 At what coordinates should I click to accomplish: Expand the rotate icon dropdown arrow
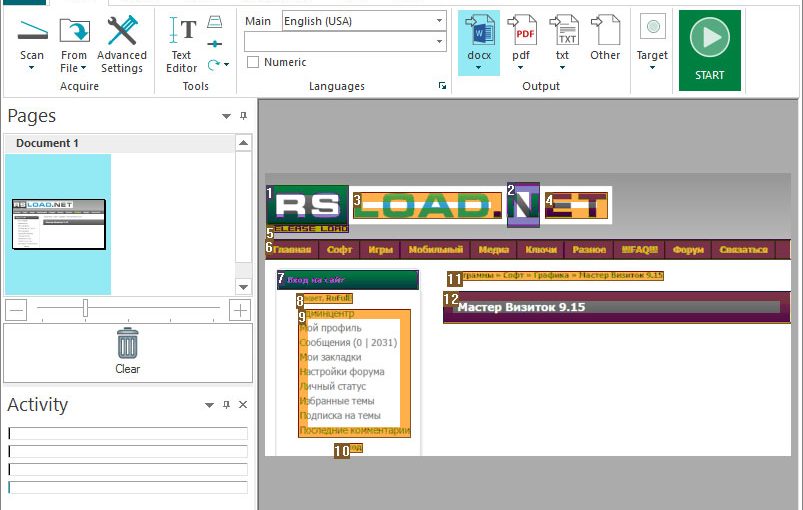226,65
